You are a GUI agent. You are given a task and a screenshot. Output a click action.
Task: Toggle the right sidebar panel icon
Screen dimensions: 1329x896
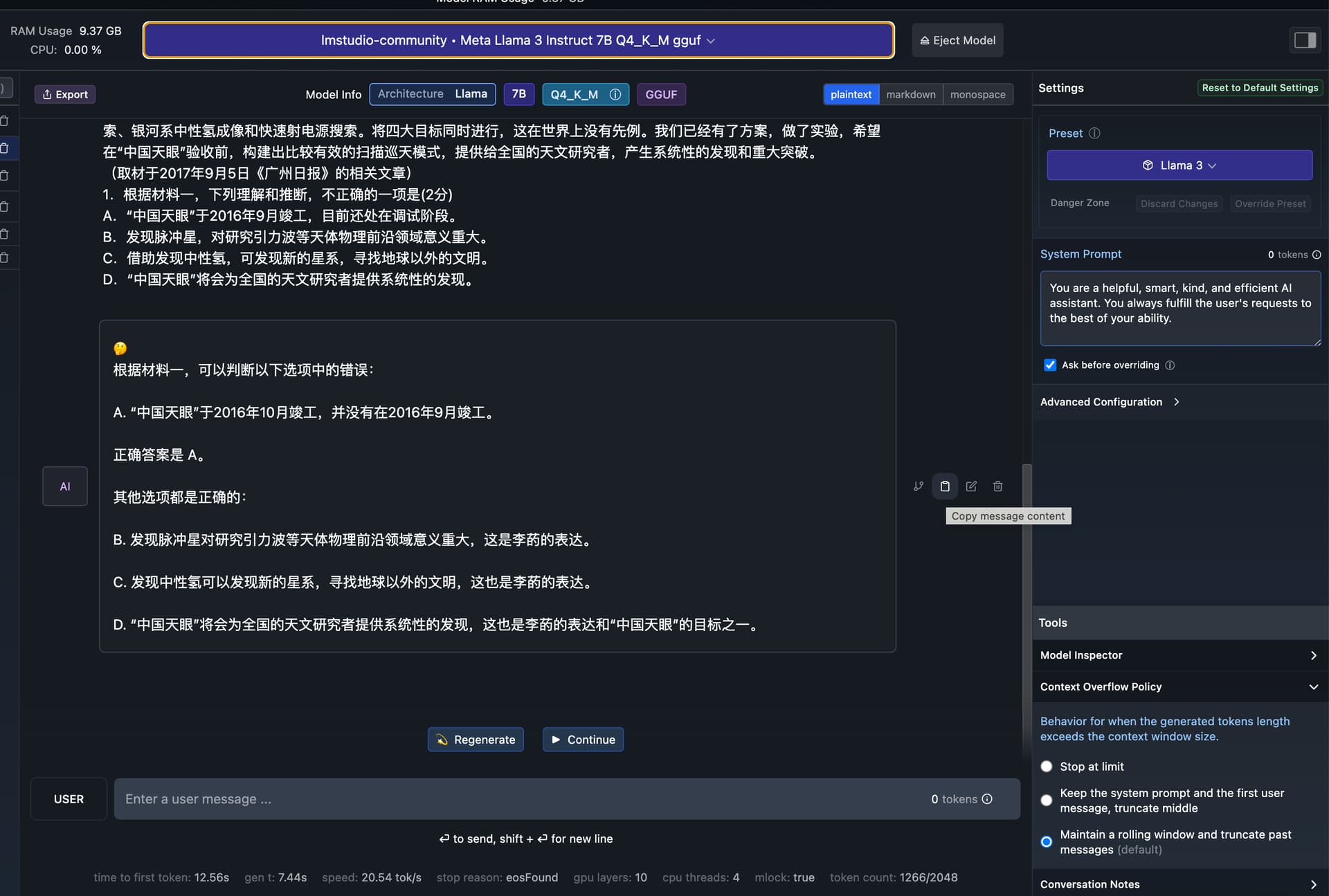tap(1305, 40)
